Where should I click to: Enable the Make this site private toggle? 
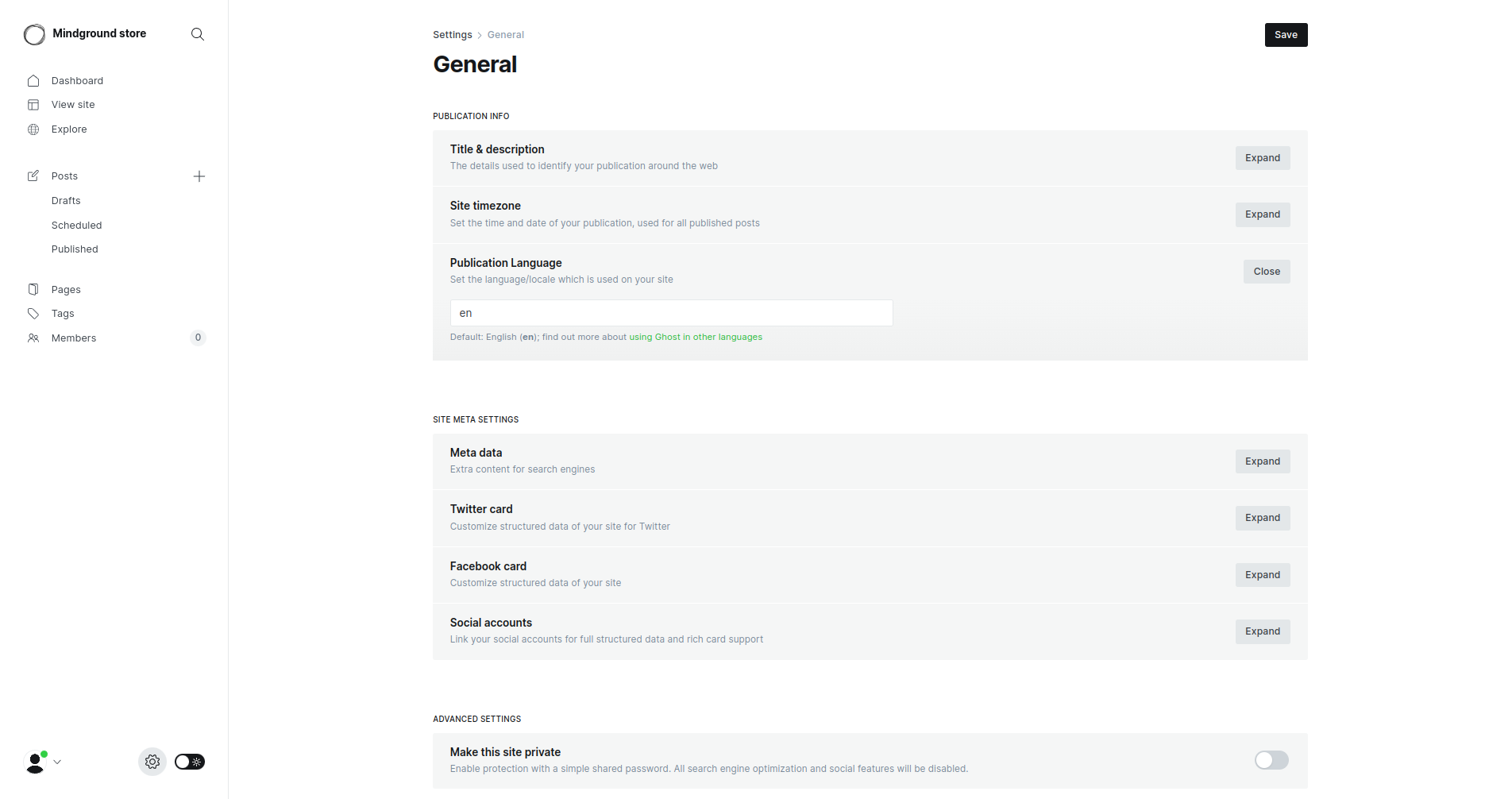point(1271,760)
